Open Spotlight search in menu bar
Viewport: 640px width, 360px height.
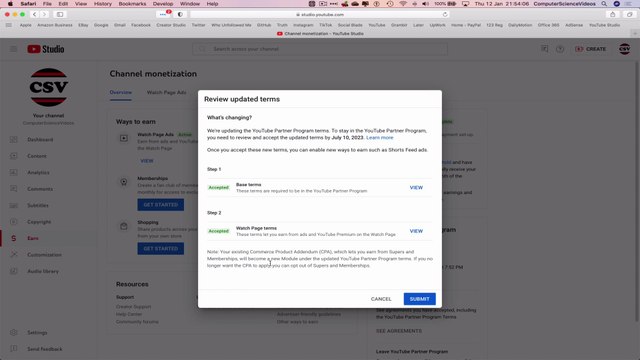point(604,4)
